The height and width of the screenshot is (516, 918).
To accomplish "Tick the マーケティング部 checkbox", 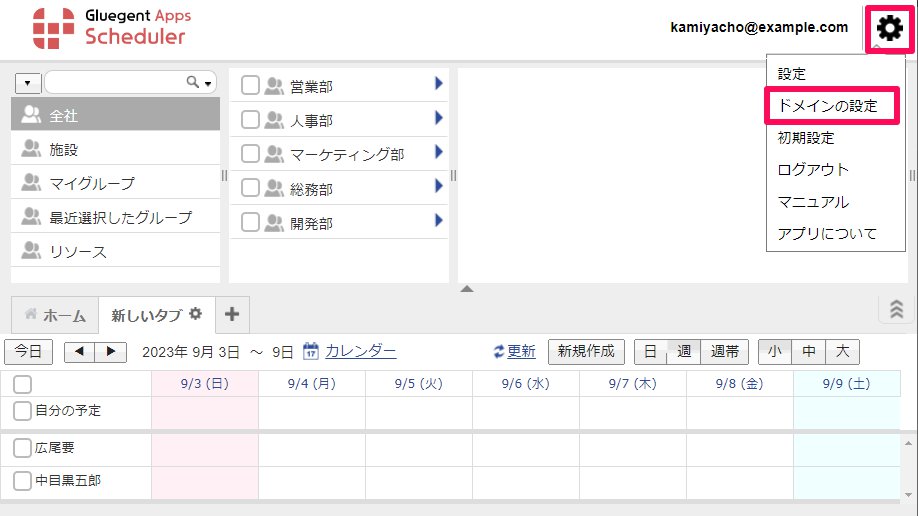I will [251, 154].
